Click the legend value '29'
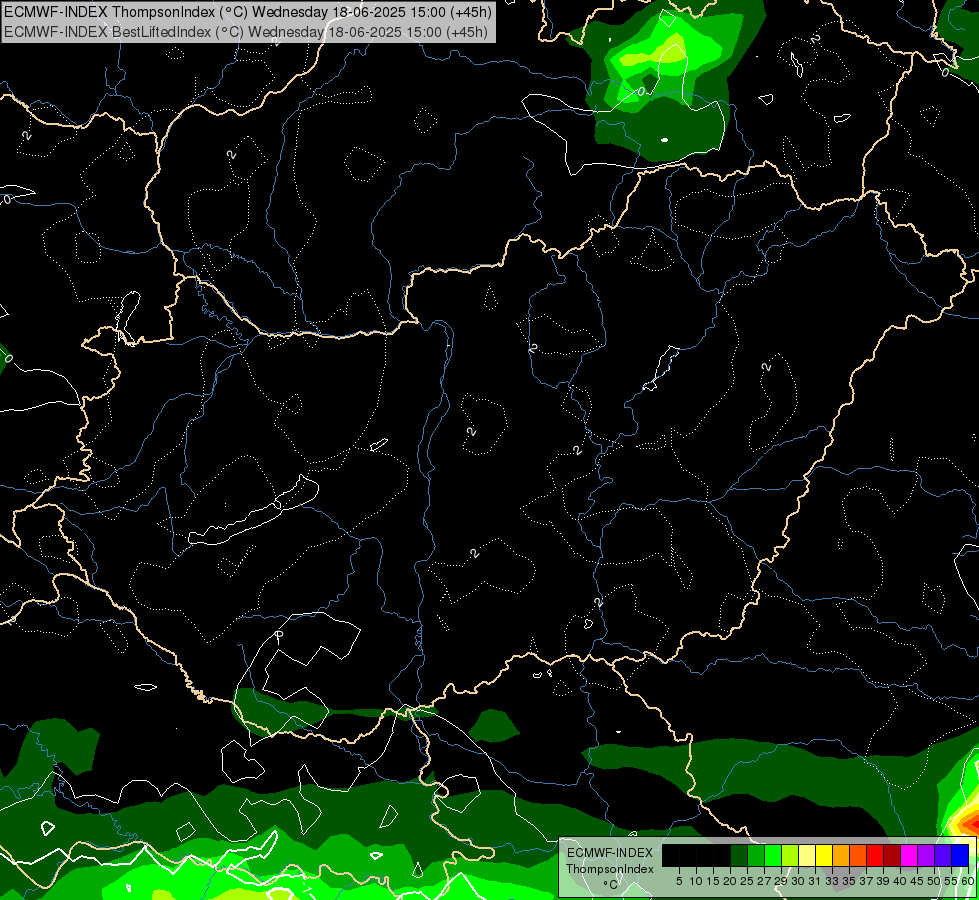The image size is (979, 900). click(781, 881)
